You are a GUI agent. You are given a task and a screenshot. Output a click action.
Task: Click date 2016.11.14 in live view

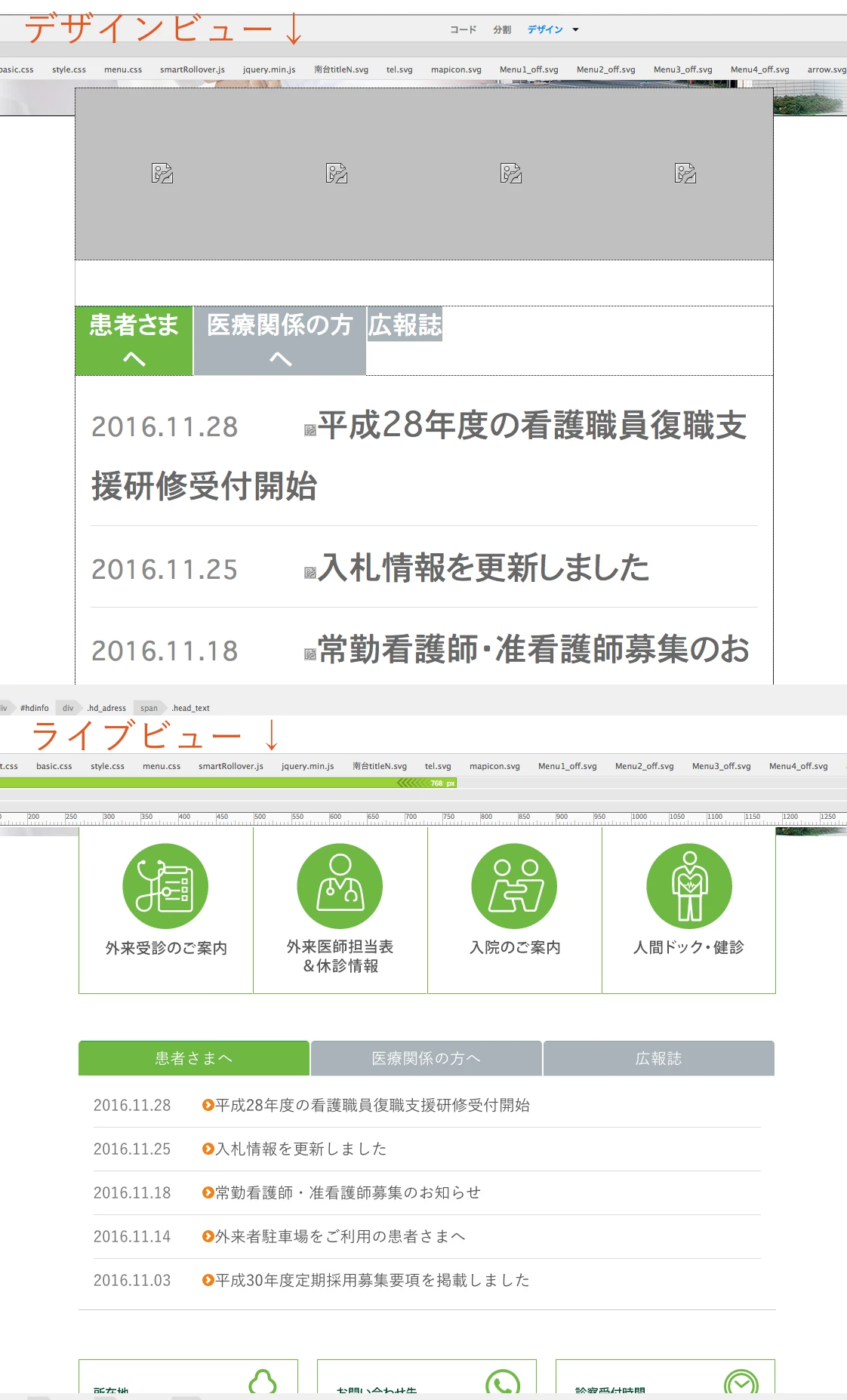click(132, 1236)
